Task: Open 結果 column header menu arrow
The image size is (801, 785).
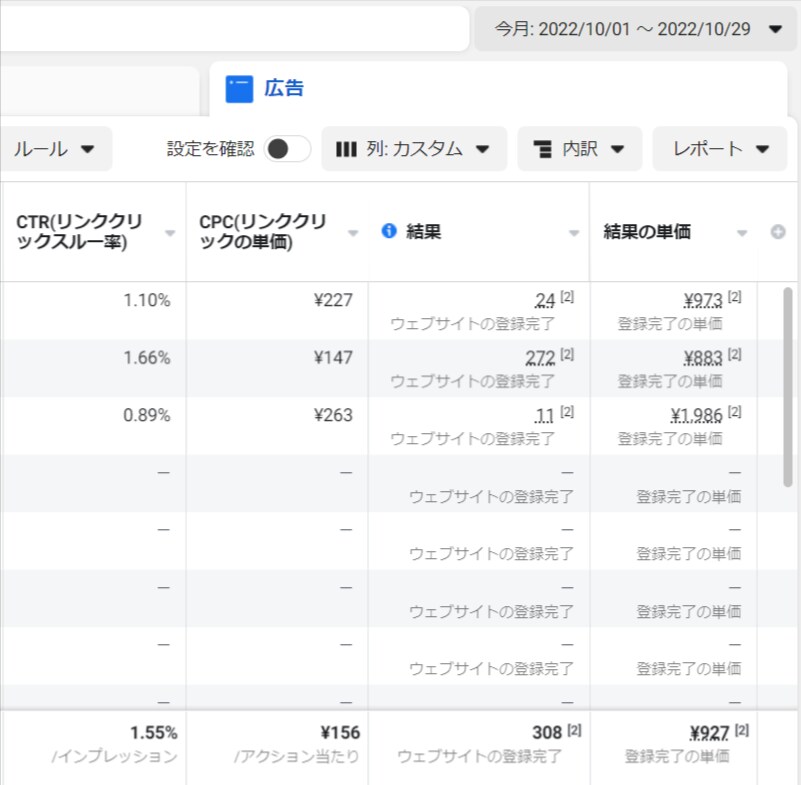Action: click(x=574, y=233)
